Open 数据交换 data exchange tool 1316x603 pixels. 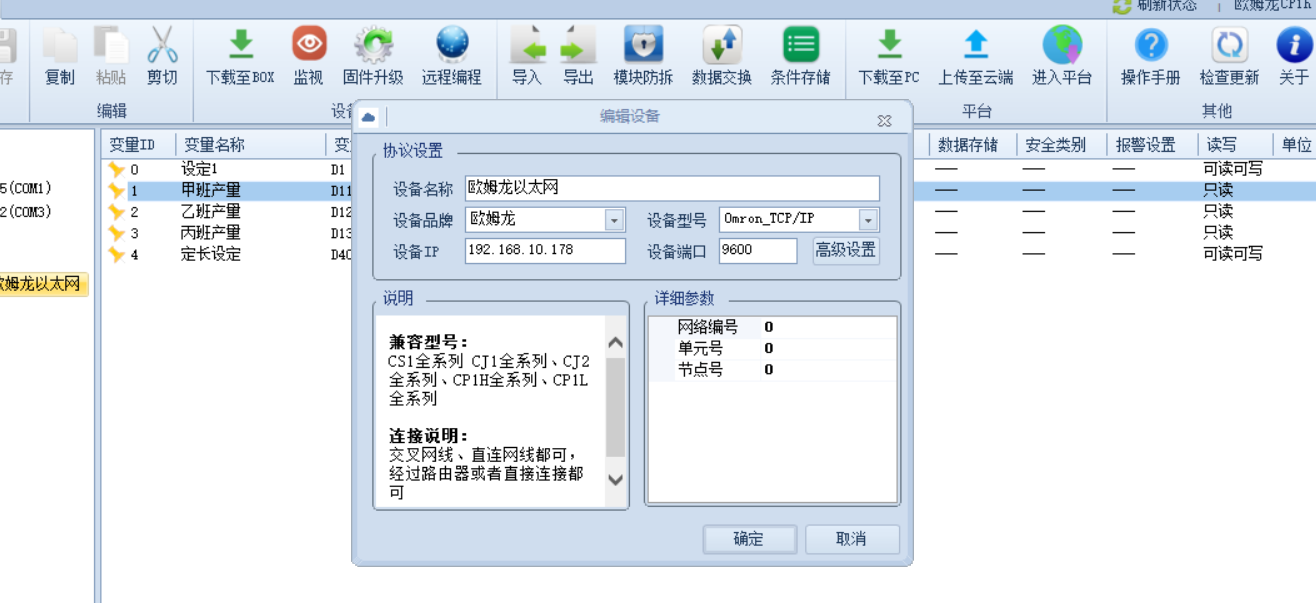click(x=722, y=45)
